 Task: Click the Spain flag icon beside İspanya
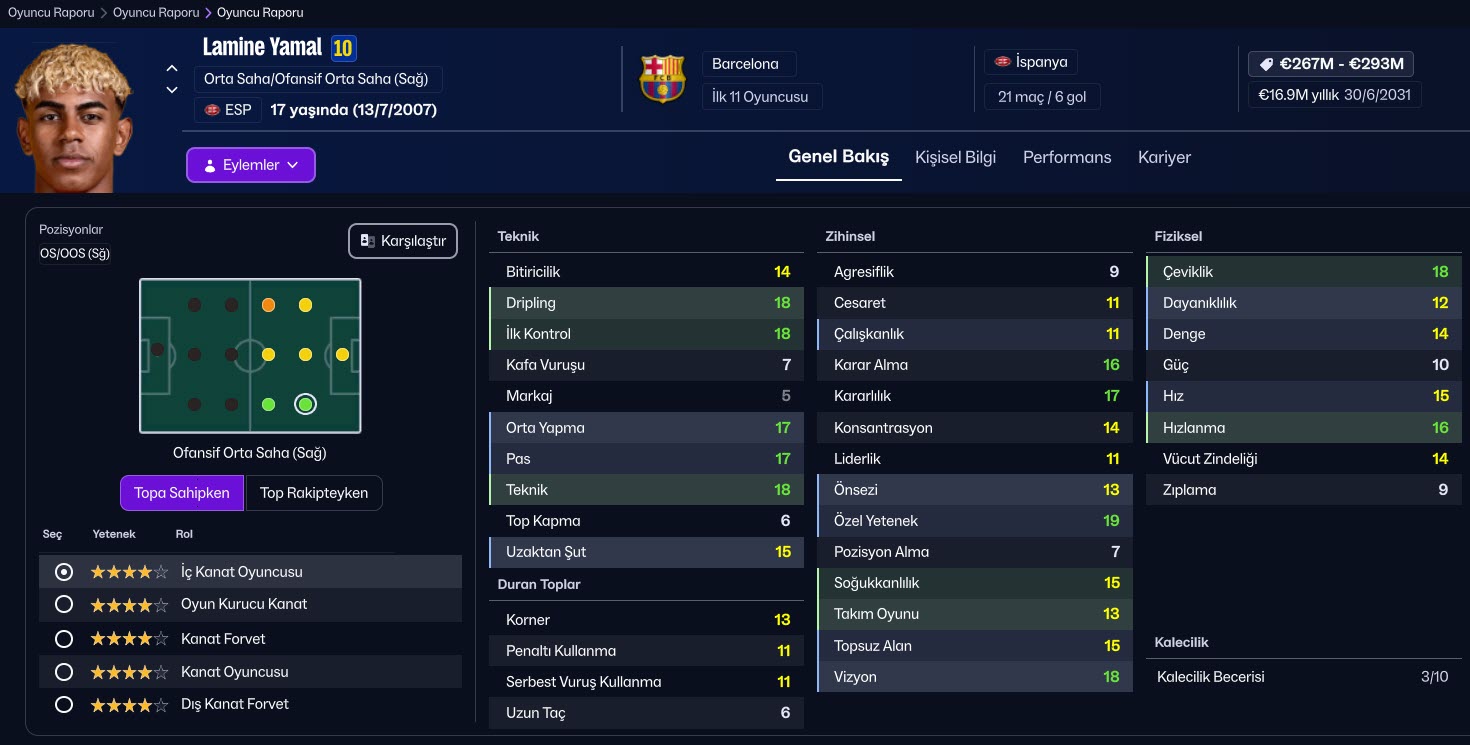click(x=1002, y=62)
